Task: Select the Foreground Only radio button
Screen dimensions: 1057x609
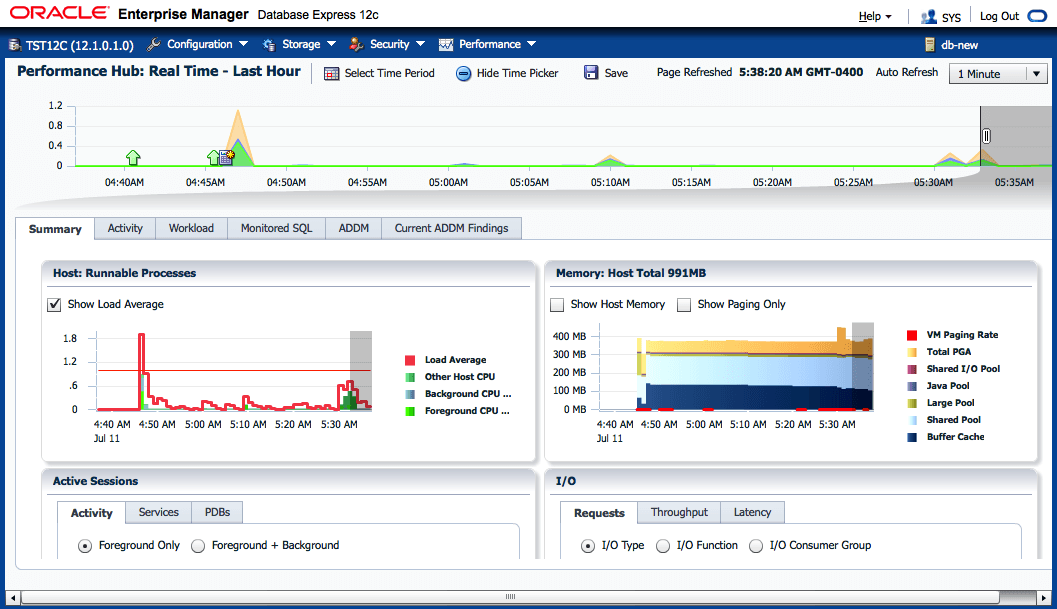Action: click(84, 546)
